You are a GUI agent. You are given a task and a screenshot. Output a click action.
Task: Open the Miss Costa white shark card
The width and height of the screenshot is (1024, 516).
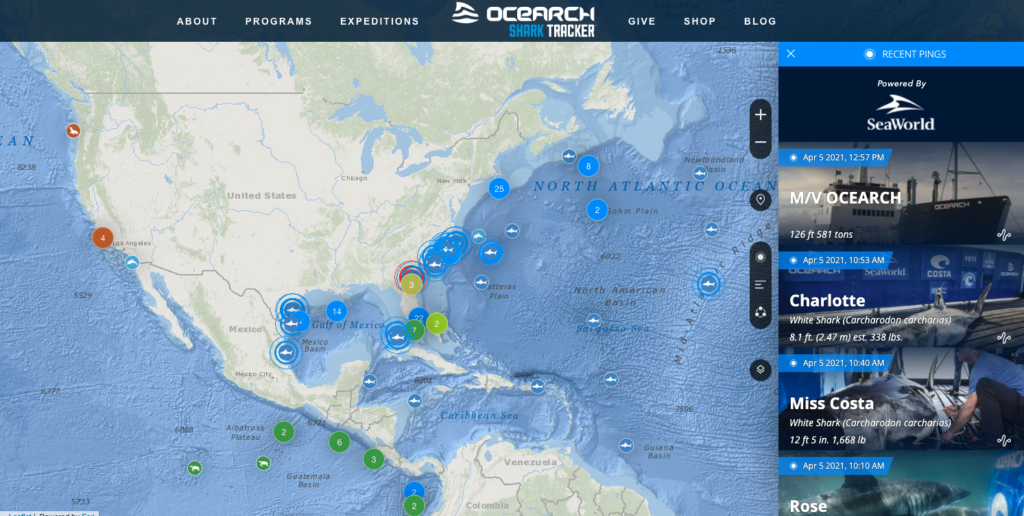point(901,399)
